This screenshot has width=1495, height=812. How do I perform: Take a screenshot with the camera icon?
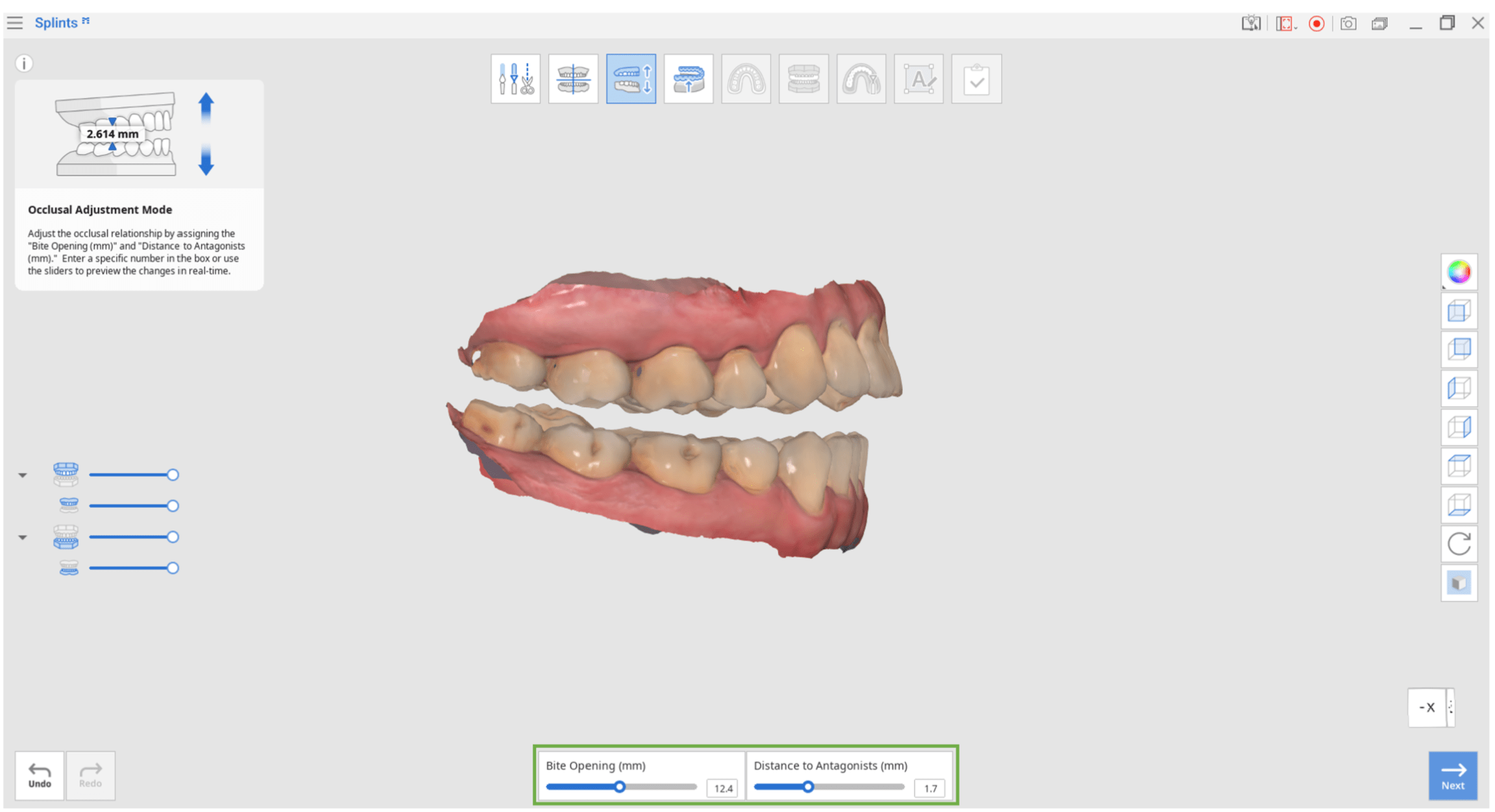[1348, 23]
